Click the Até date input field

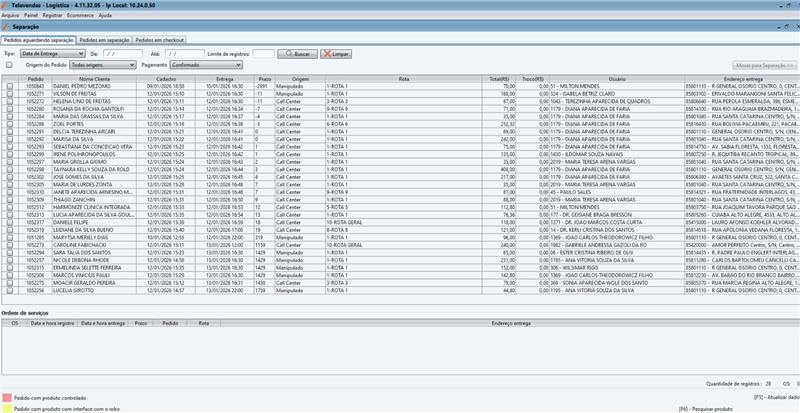click(x=184, y=54)
